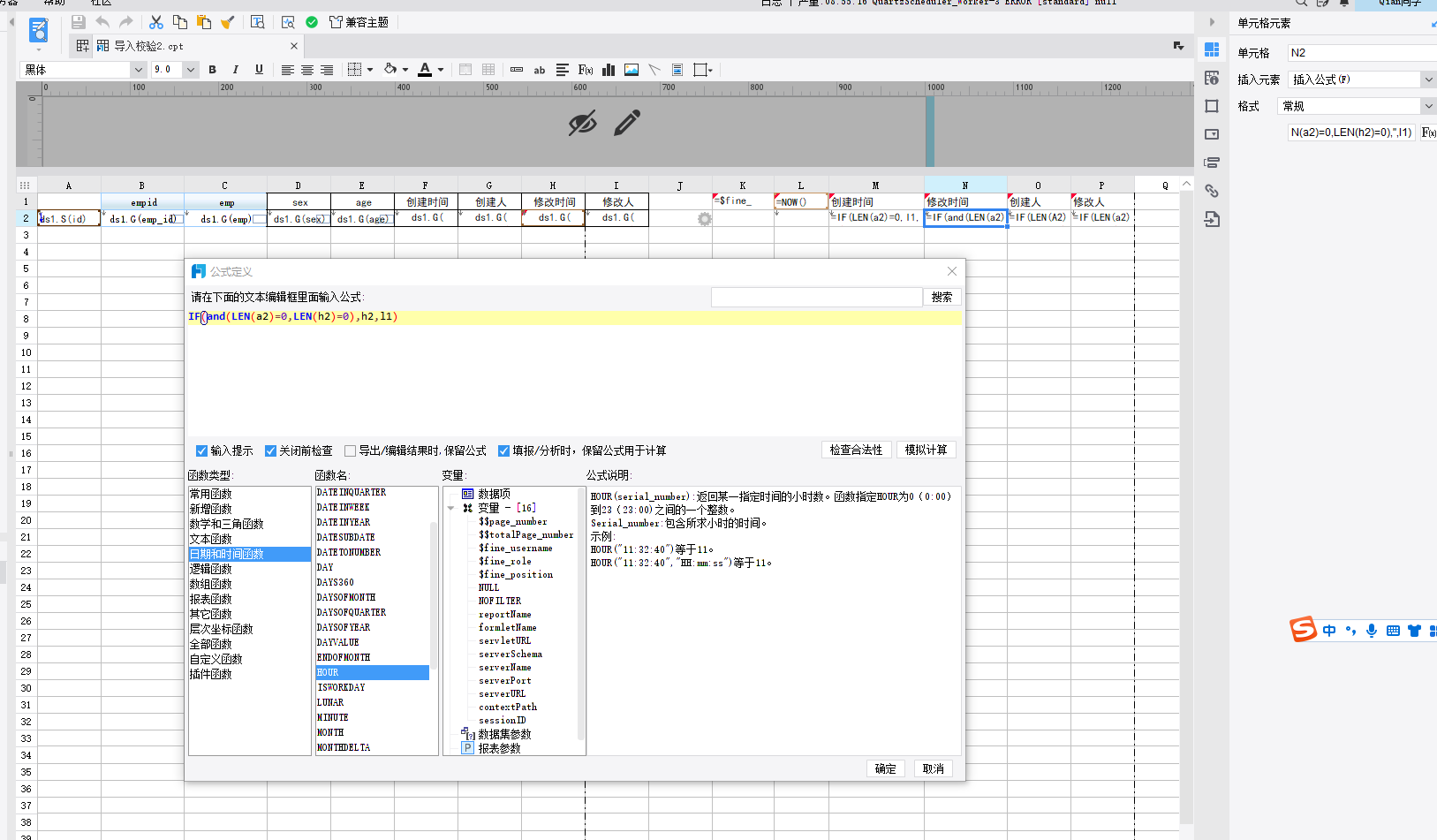
Task: Click the slash line toolbar icon
Action: (x=654, y=70)
